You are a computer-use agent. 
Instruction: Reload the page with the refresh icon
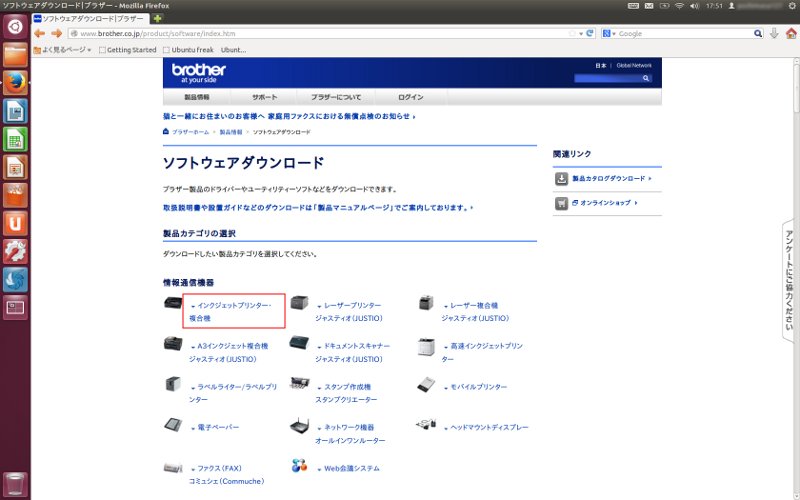(x=590, y=33)
